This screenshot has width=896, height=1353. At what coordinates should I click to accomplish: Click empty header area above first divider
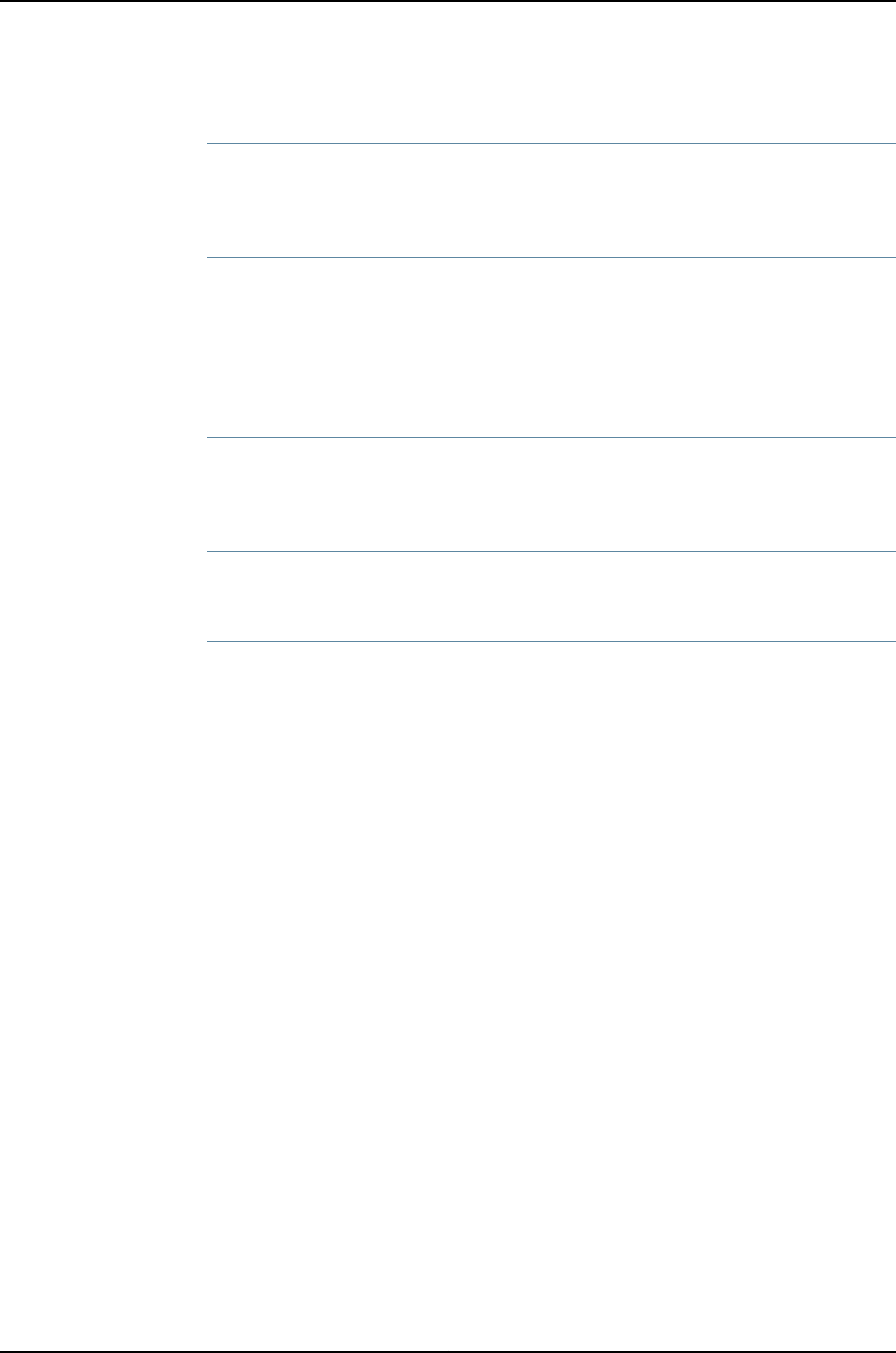point(551,73)
